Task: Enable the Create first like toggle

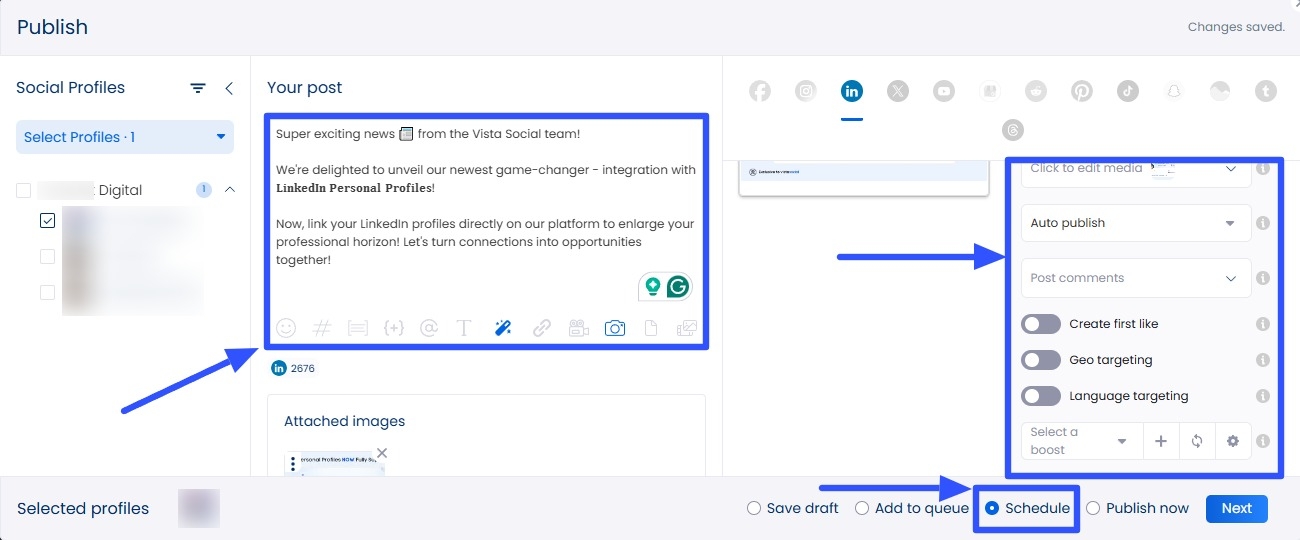Action: coord(1041,324)
